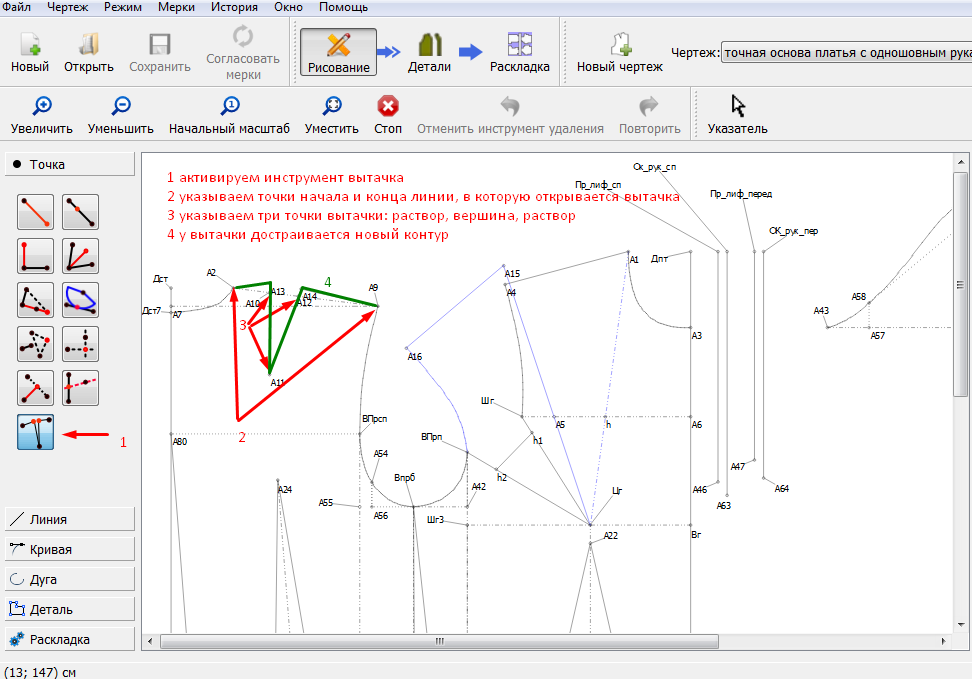
Task: Zoom in with Увеличить
Action: (x=42, y=115)
